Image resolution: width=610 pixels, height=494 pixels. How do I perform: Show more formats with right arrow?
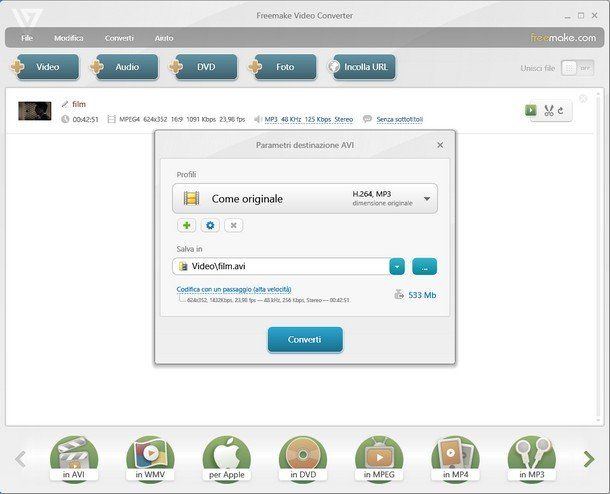[x=589, y=459]
